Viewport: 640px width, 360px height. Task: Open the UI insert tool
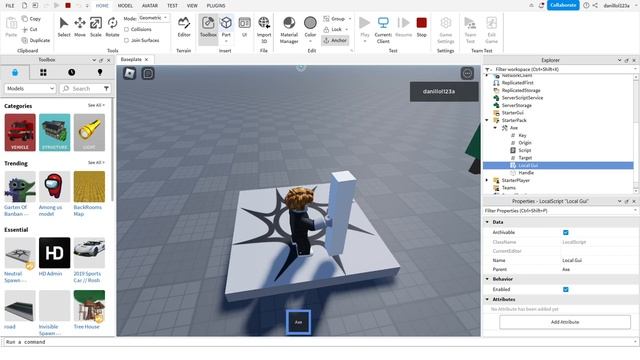point(244,27)
